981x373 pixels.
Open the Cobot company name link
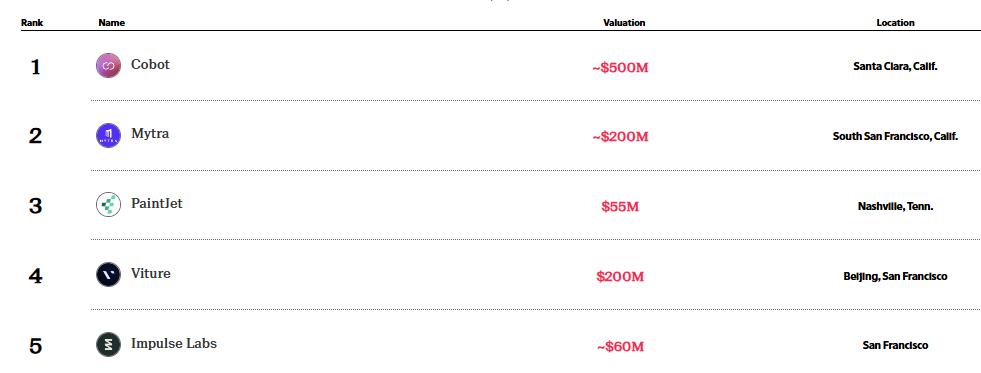[x=150, y=64]
